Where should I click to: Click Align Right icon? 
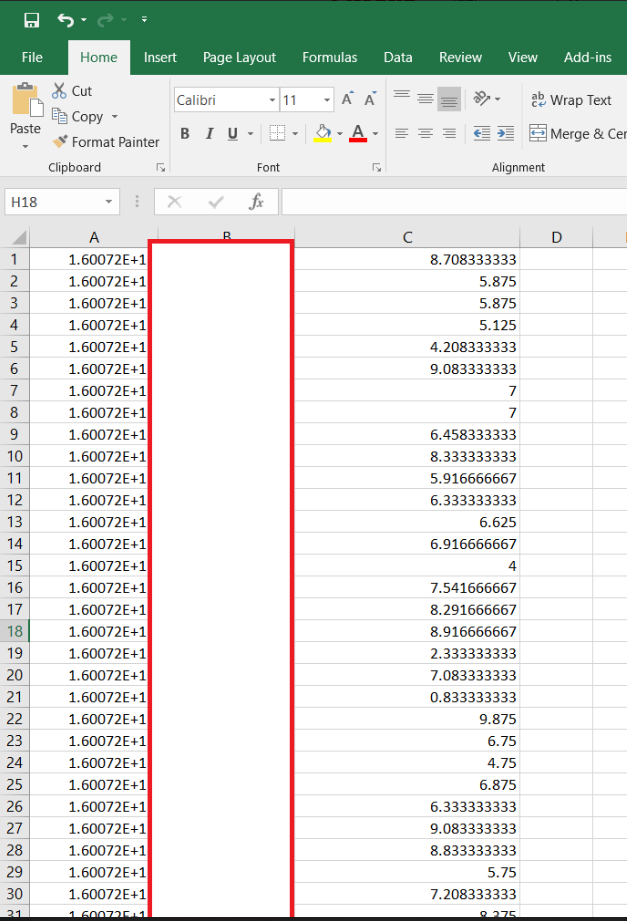(450, 133)
